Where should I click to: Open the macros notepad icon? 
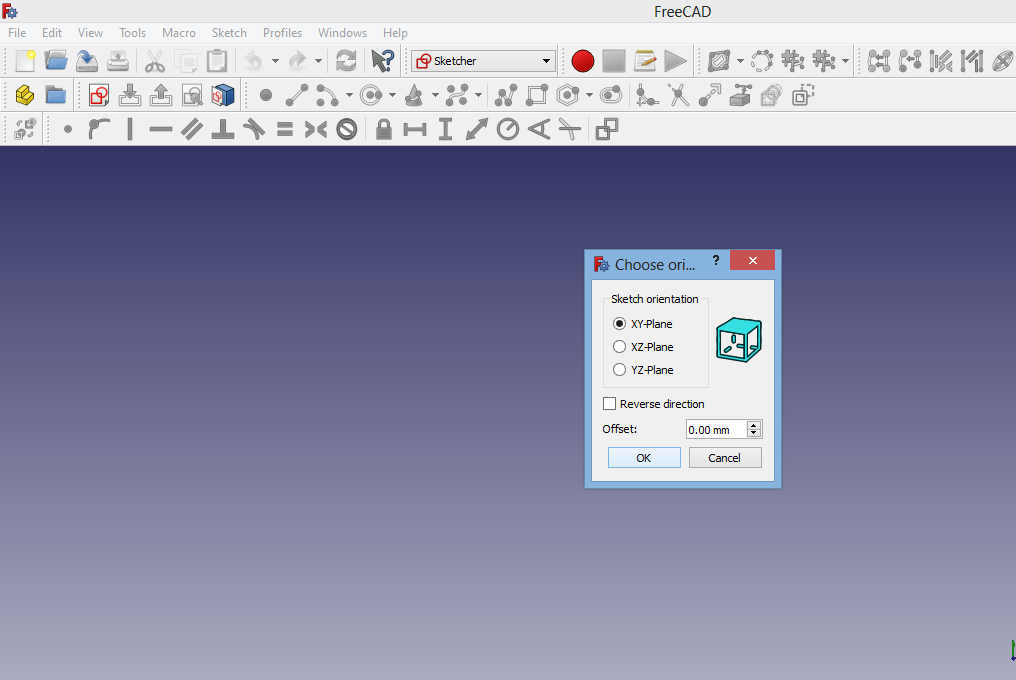point(645,61)
